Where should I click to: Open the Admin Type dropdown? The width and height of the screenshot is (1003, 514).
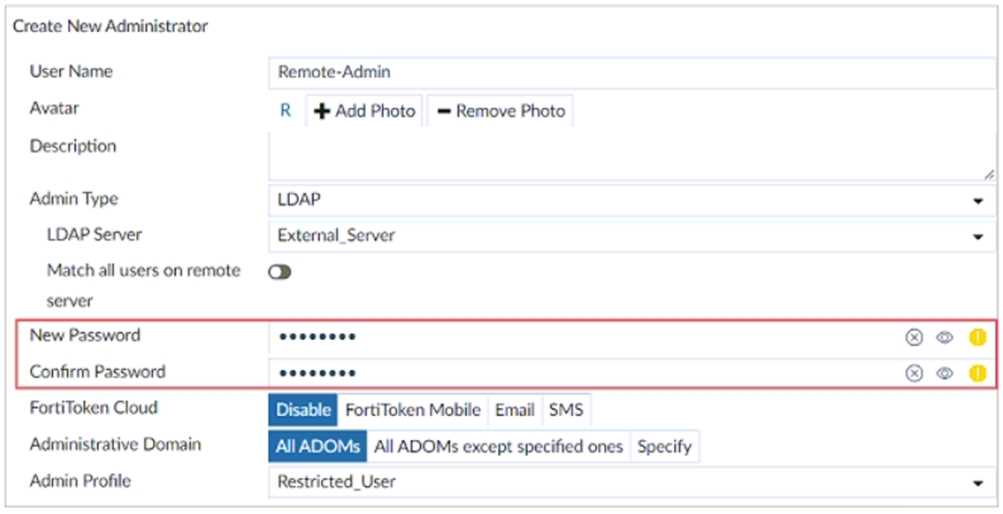point(630,200)
